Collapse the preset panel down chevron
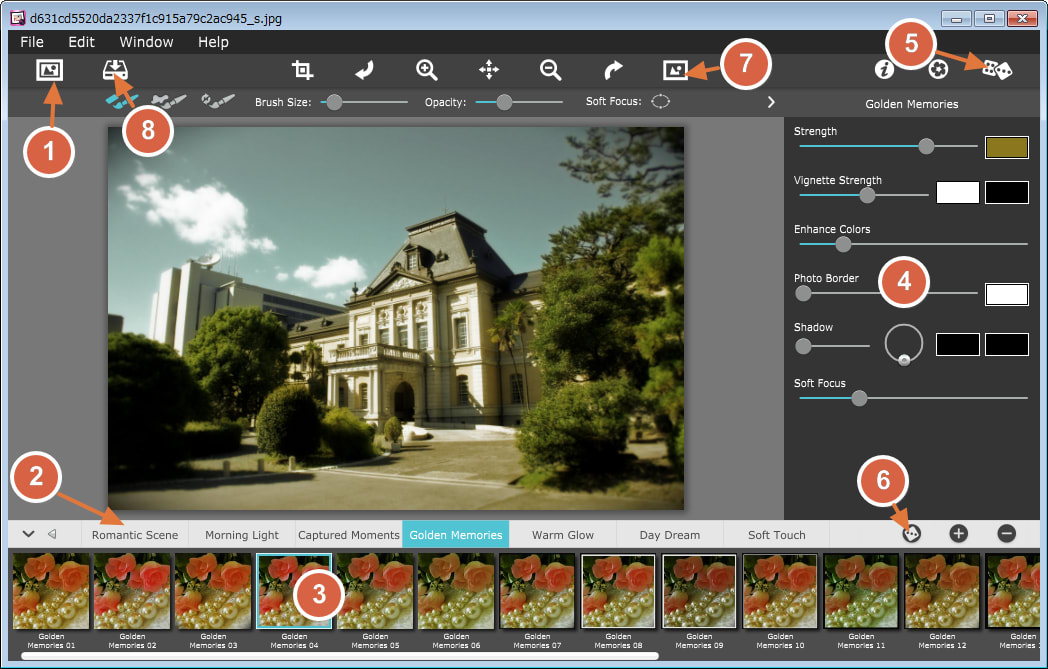 (28, 534)
